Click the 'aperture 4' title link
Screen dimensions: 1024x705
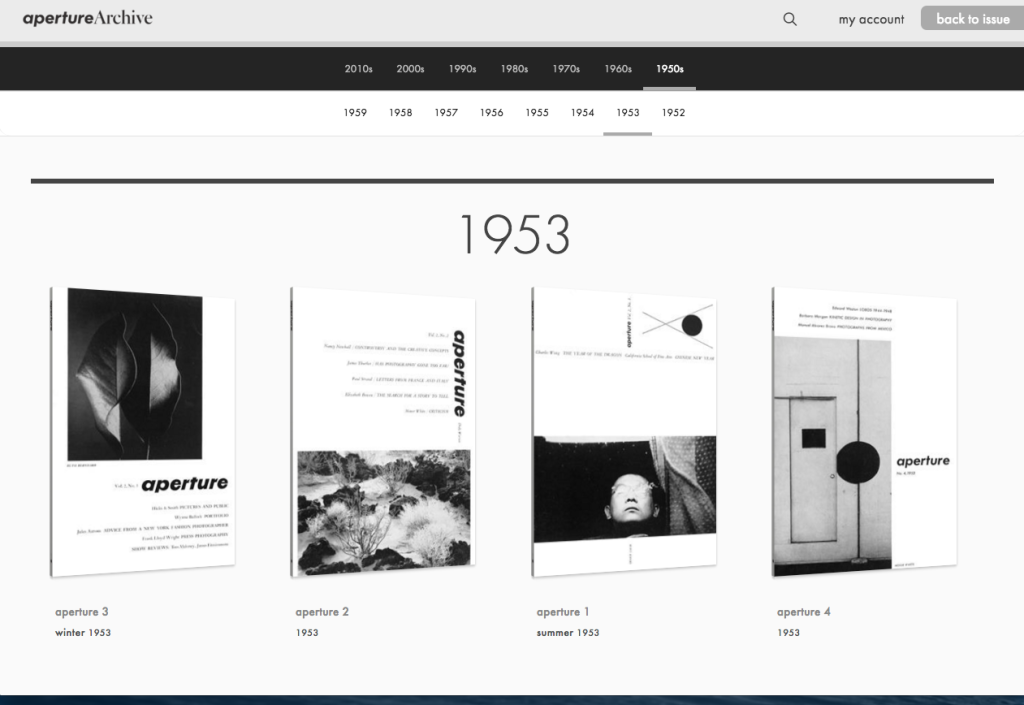pyautogui.click(x=803, y=612)
